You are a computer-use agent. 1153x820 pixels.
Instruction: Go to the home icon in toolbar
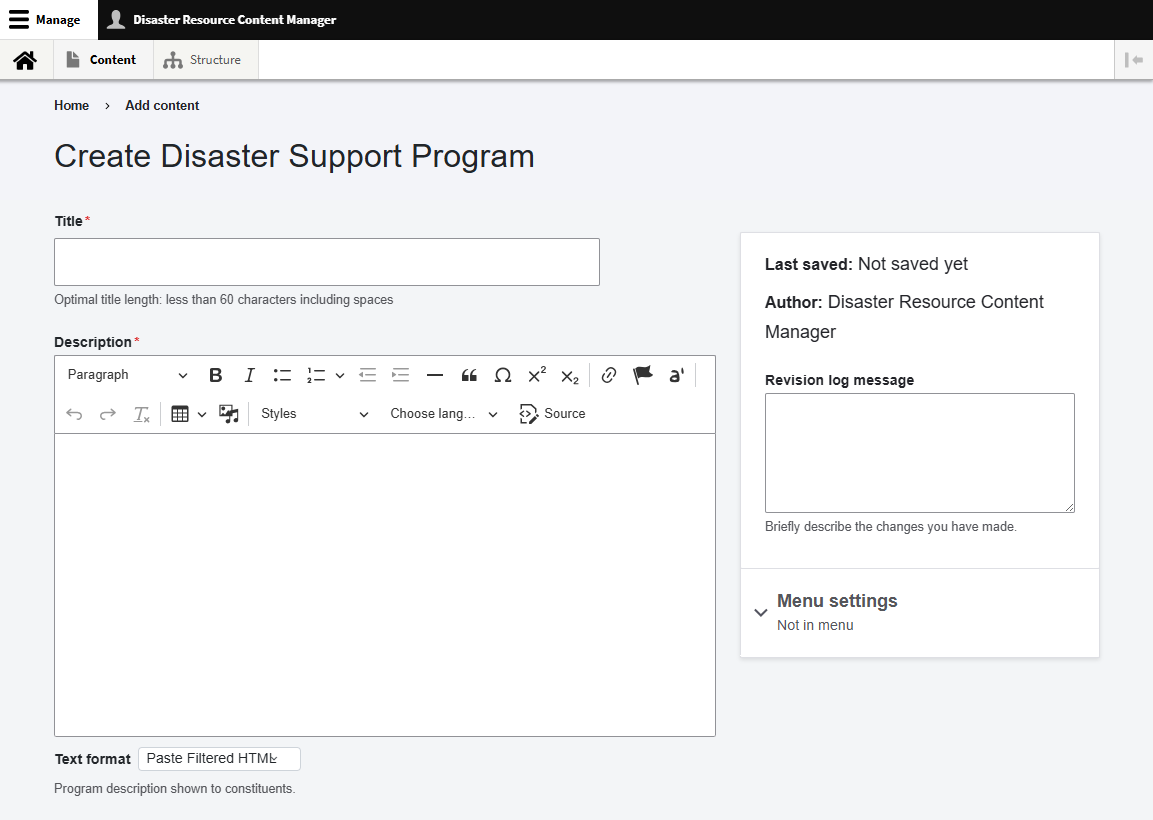(25, 60)
